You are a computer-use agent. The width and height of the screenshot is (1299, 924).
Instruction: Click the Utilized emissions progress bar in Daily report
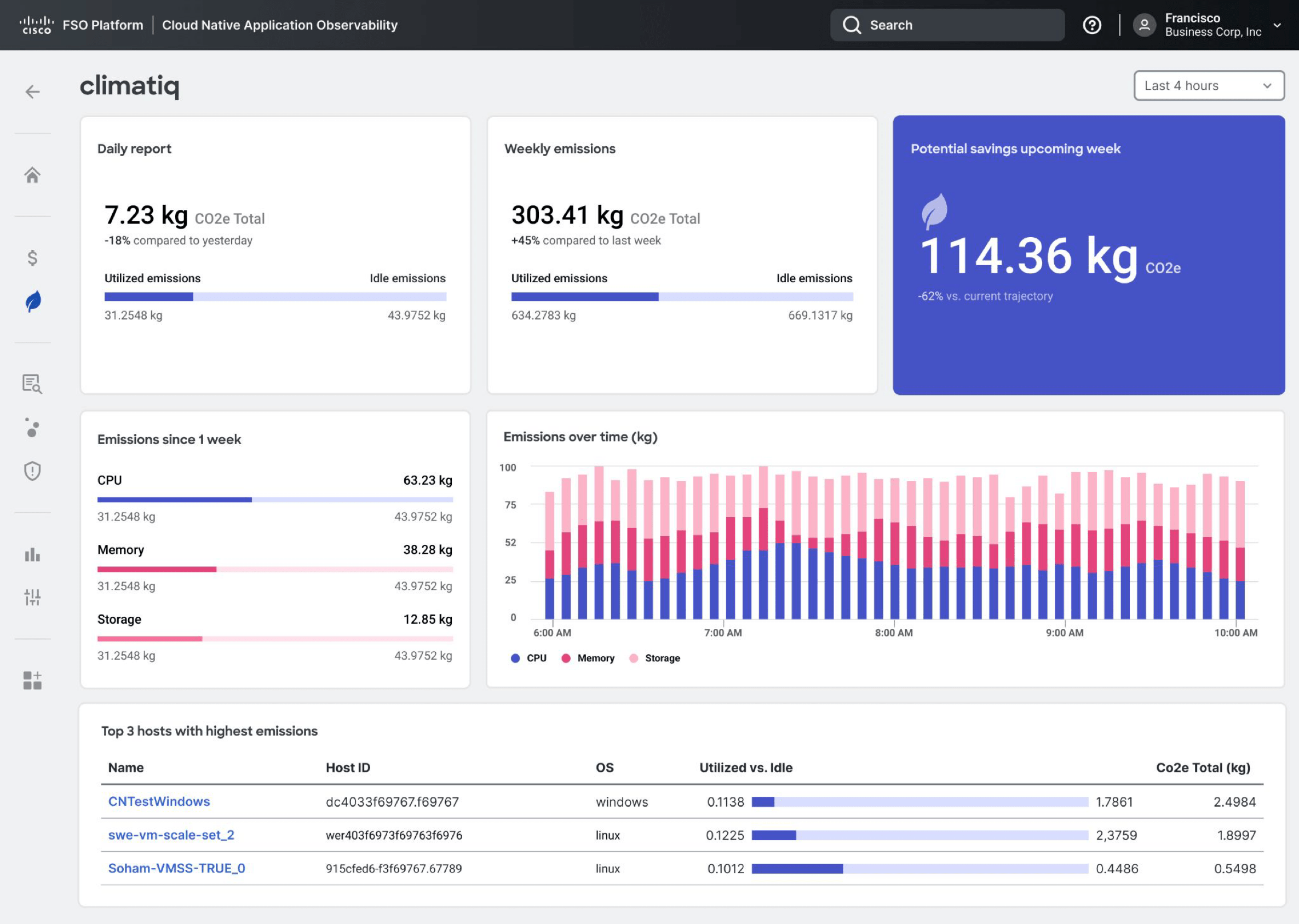click(x=149, y=296)
